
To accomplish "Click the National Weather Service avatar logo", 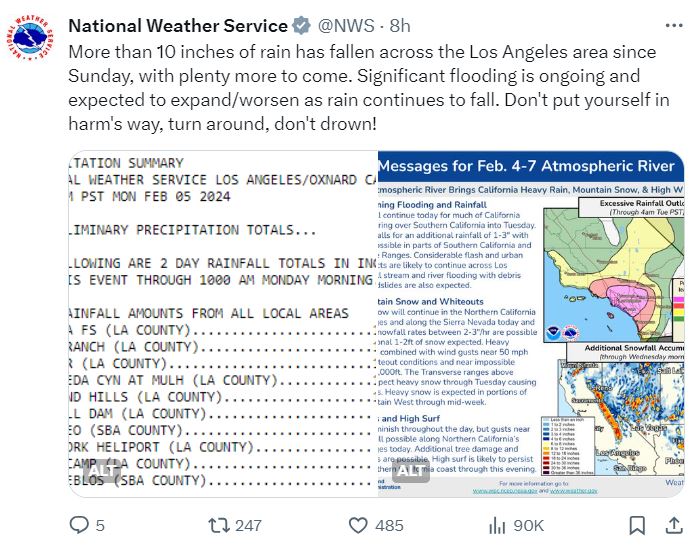I will (x=30, y=38).
